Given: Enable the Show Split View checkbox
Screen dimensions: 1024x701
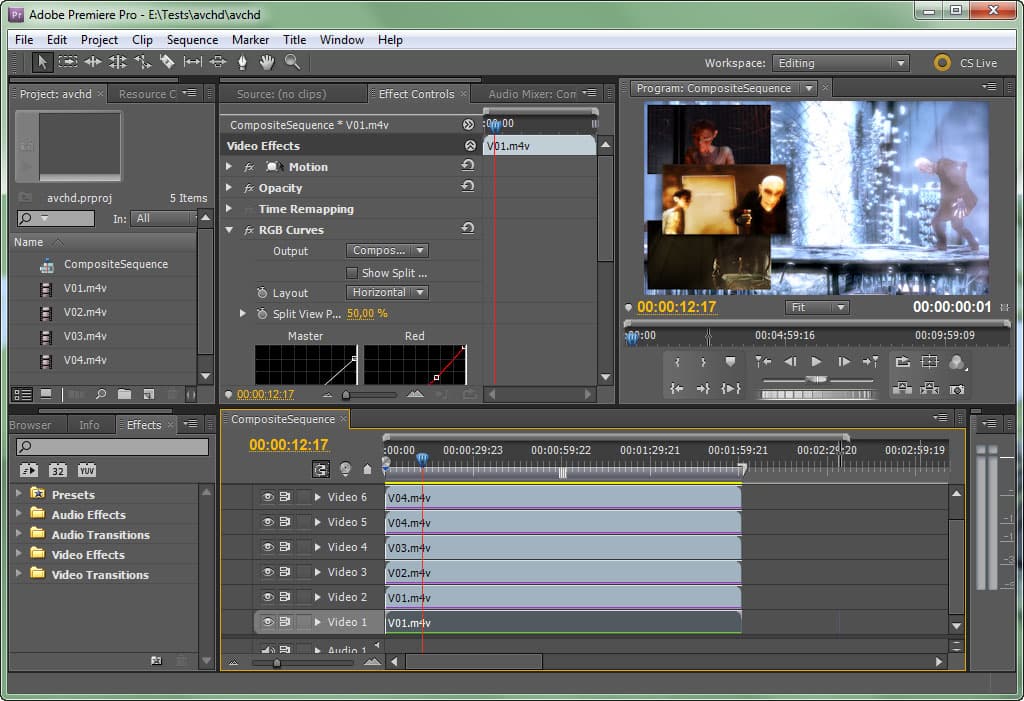Looking at the screenshot, I should pyautogui.click(x=352, y=273).
